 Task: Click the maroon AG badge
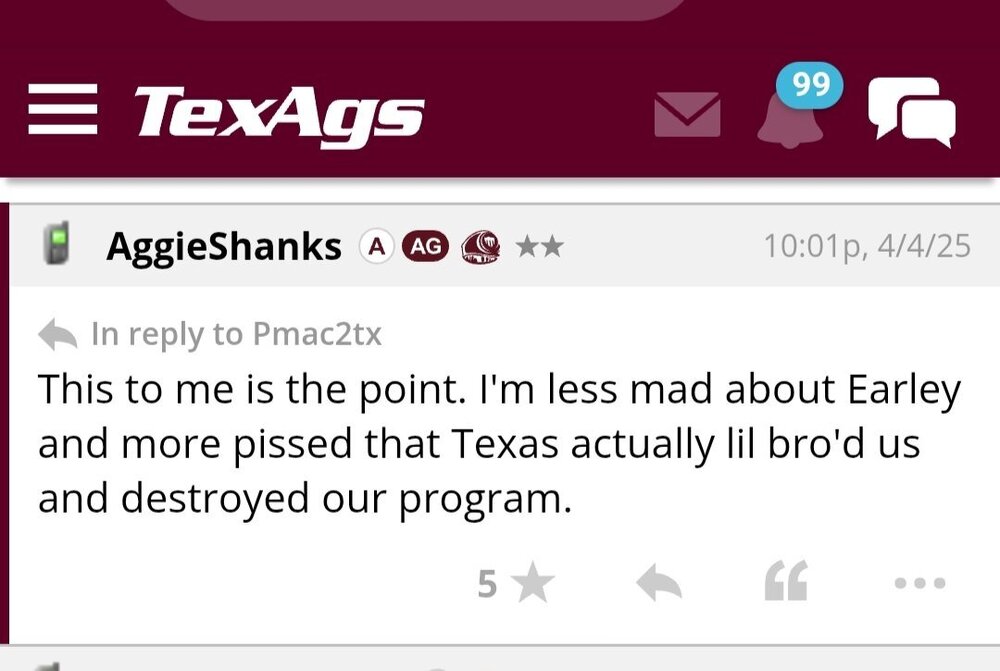point(425,246)
